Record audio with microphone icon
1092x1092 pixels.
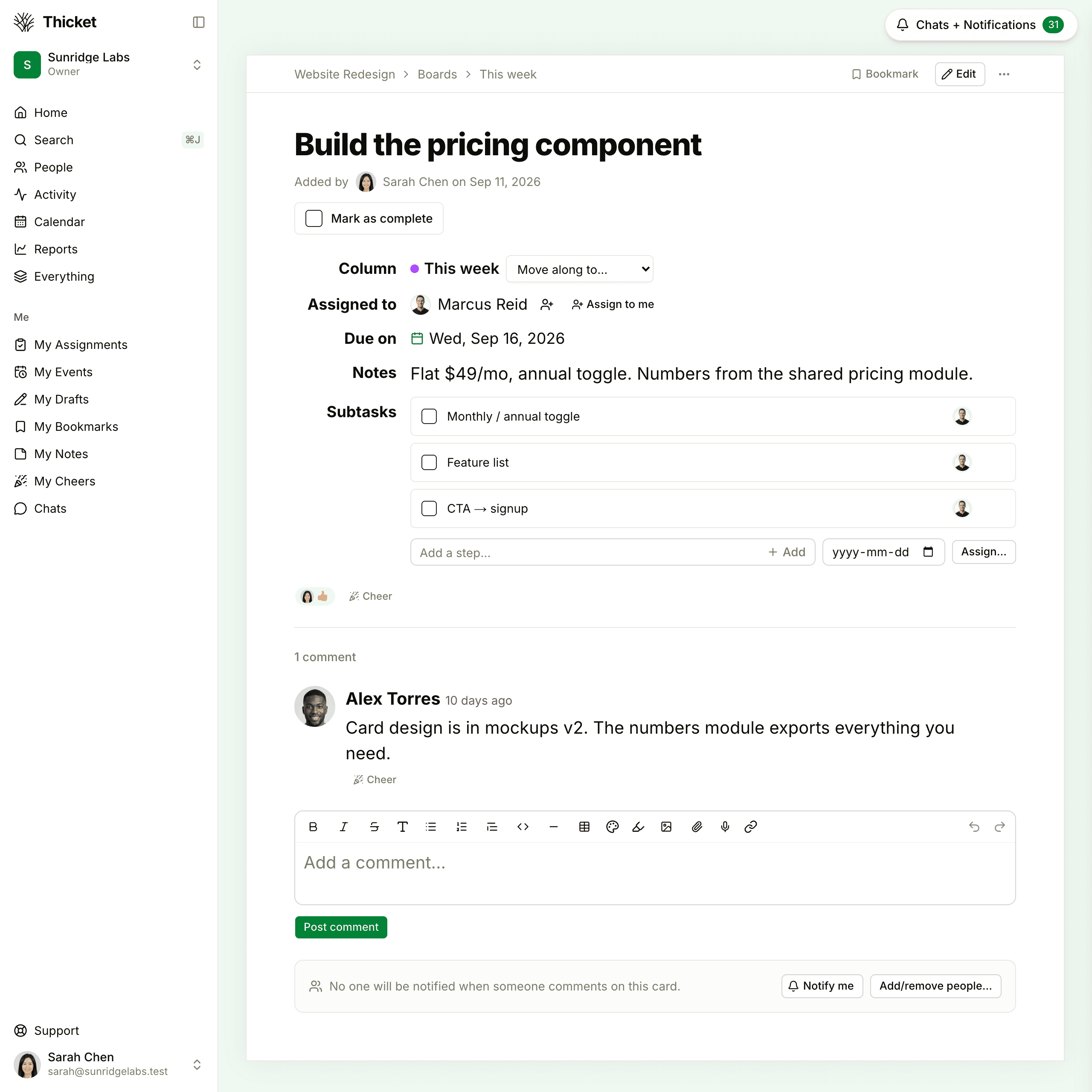(725, 827)
